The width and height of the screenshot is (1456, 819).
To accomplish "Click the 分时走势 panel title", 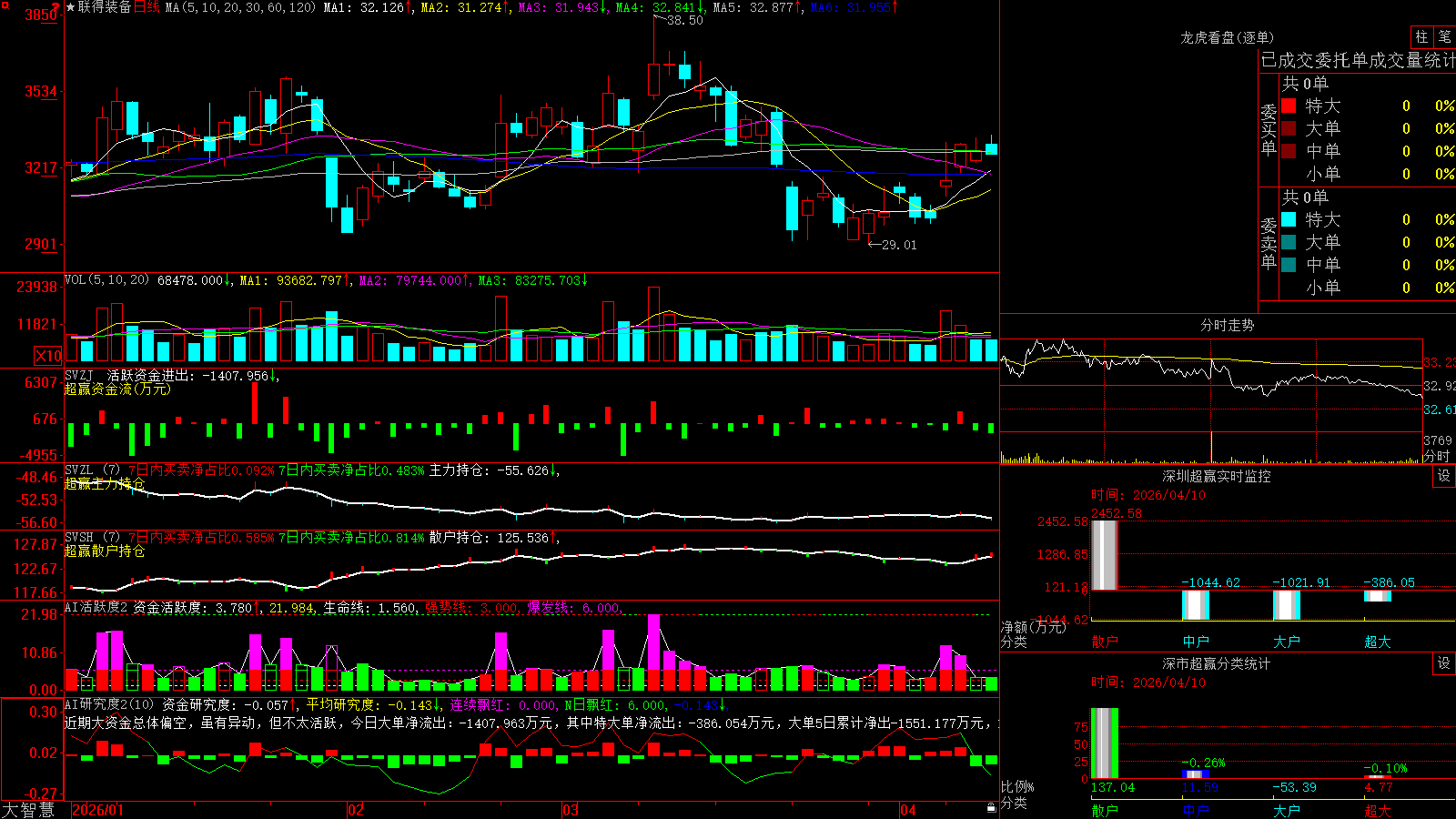I will click(1228, 325).
